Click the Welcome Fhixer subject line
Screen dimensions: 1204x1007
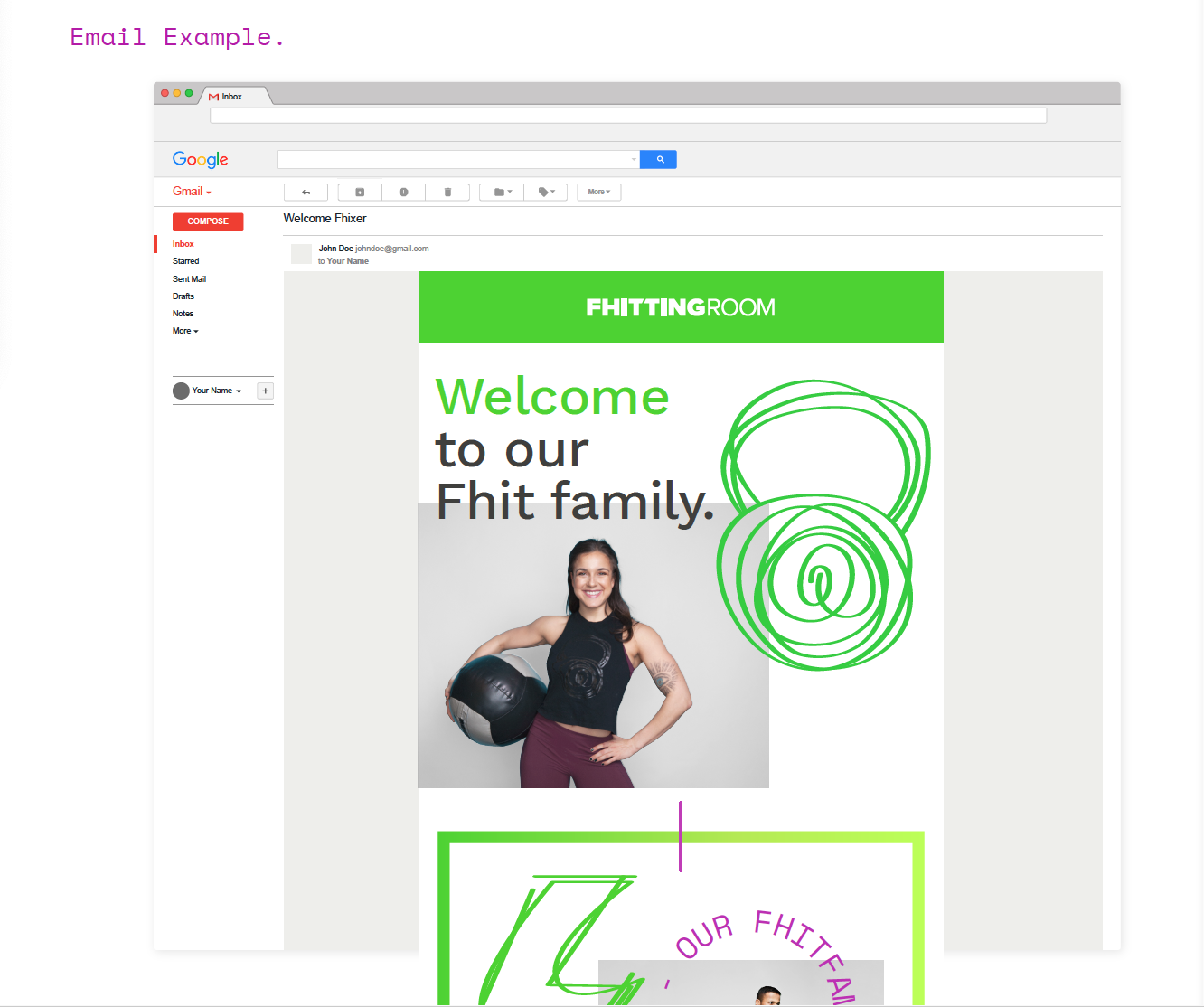tap(325, 219)
